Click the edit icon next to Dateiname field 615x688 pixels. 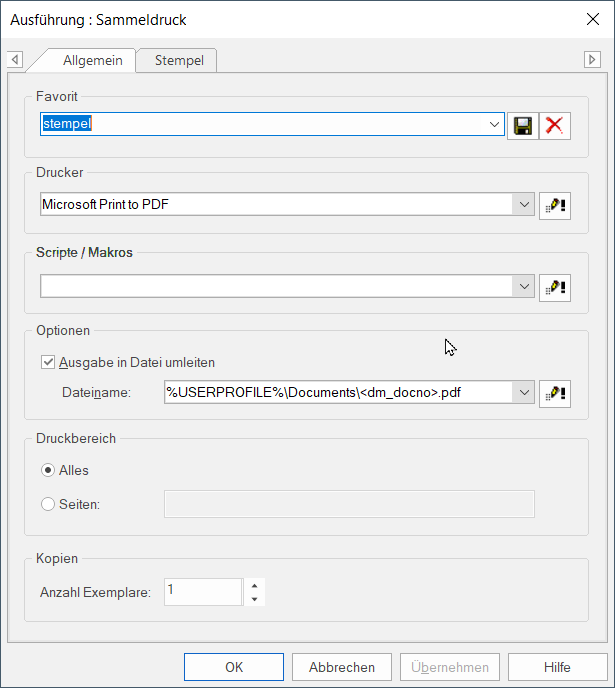tap(554, 393)
